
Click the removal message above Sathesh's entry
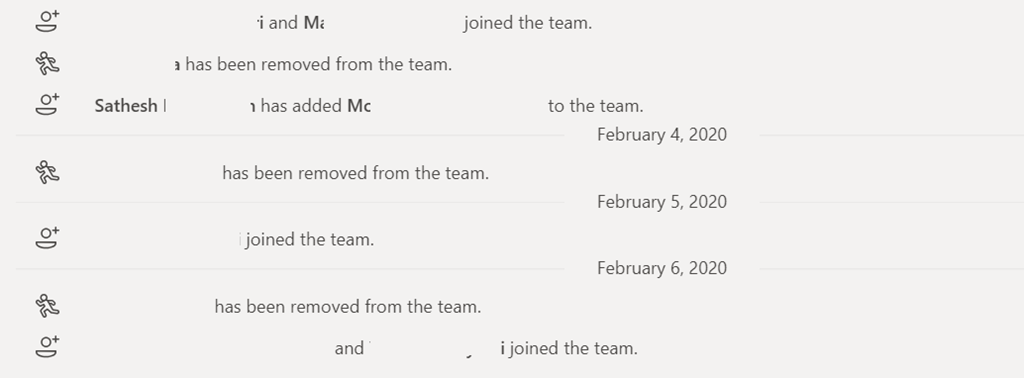coord(313,64)
